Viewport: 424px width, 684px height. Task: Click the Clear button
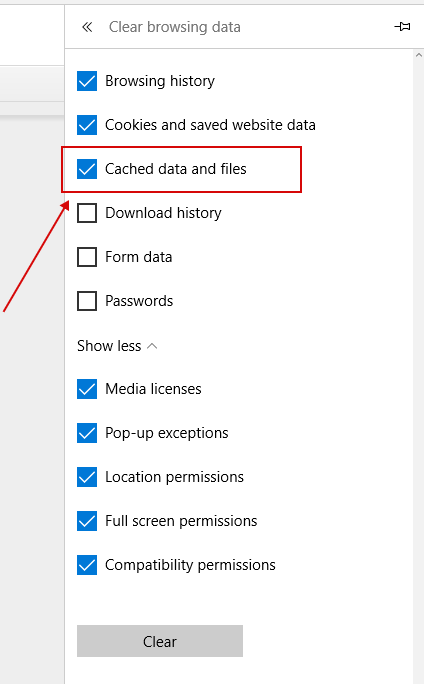[160, 641]
